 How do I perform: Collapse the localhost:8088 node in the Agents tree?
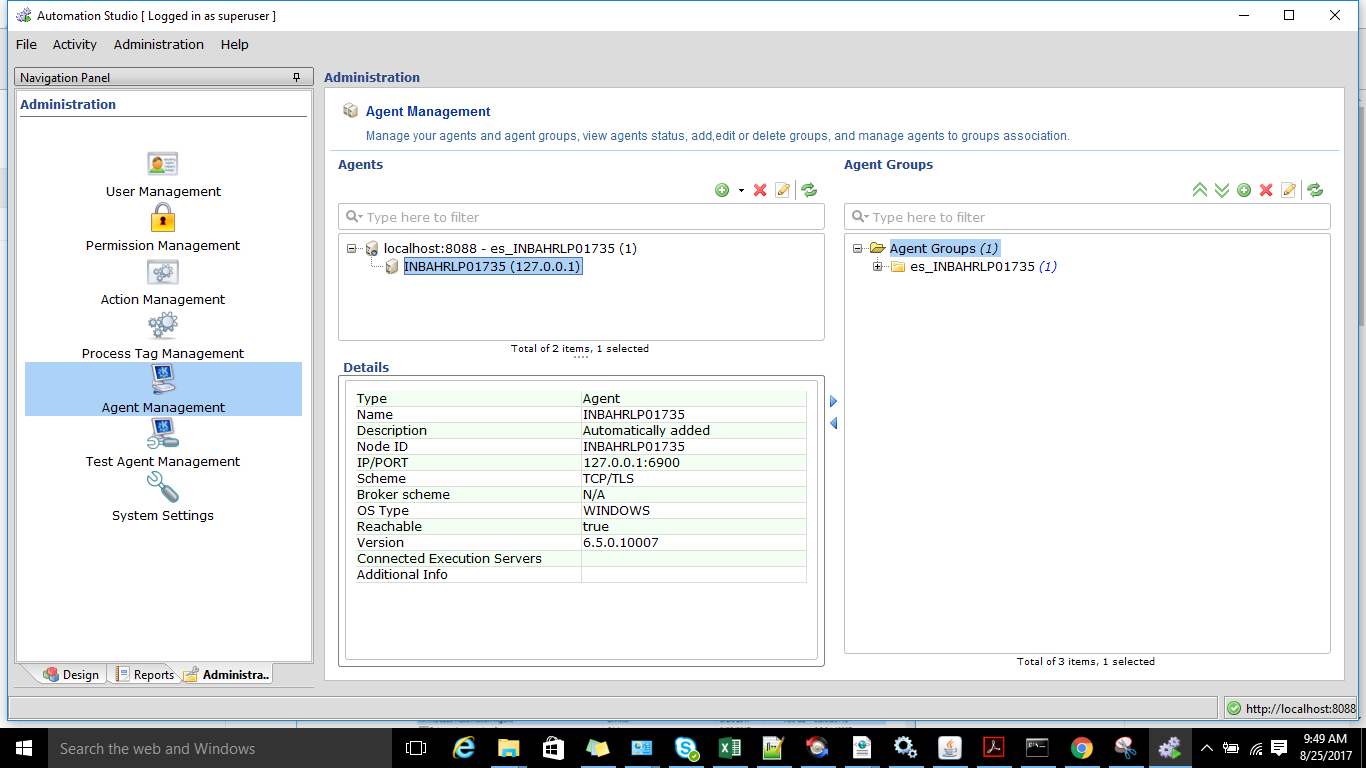click(350, 248)
